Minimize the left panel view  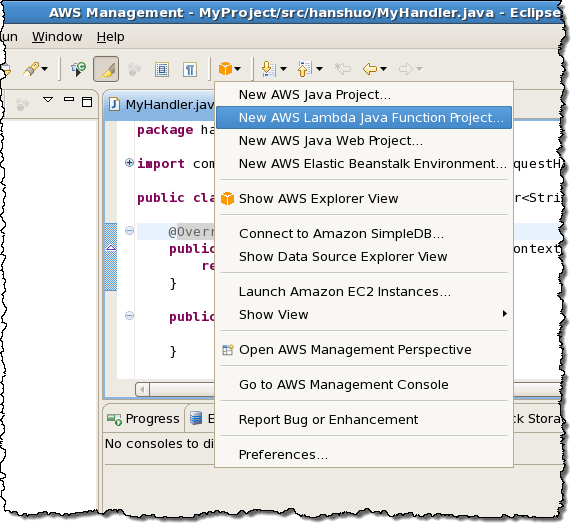[x=69, y=99]
